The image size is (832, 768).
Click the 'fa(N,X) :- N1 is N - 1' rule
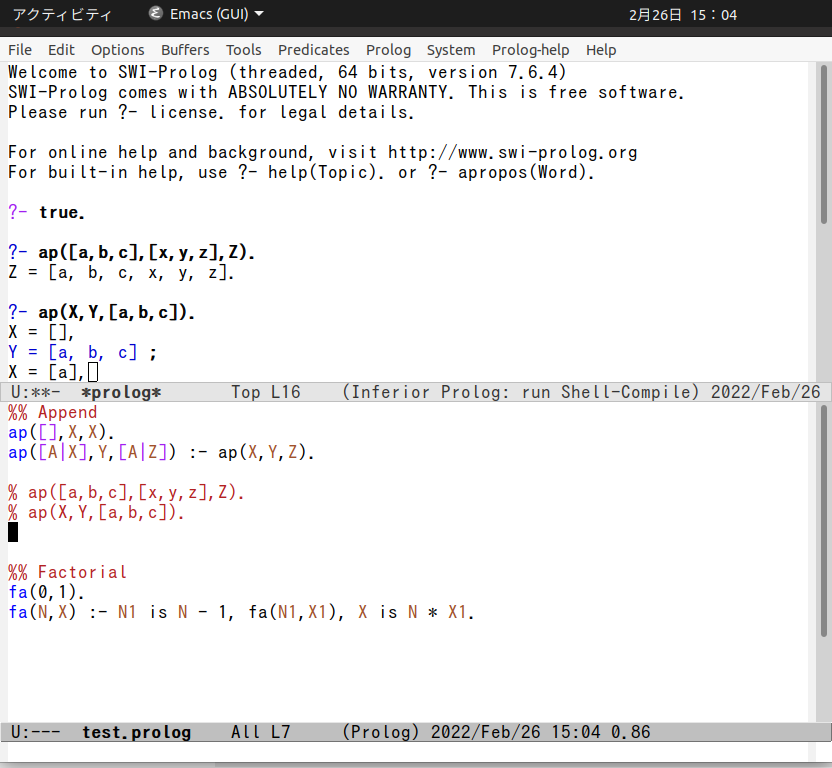click(x=241, y=612)
